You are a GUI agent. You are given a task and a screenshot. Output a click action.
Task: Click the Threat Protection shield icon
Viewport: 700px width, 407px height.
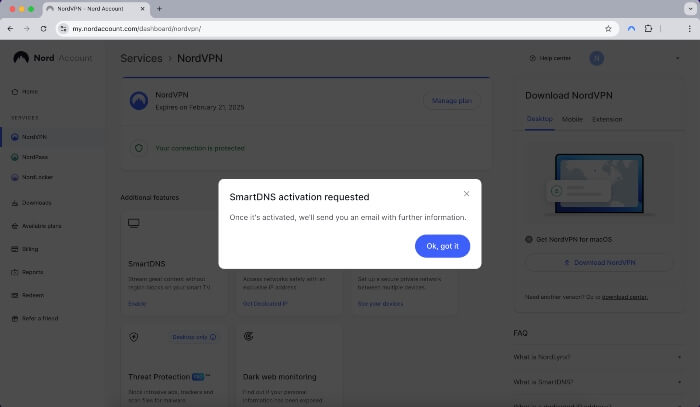(x=133, y=337)
